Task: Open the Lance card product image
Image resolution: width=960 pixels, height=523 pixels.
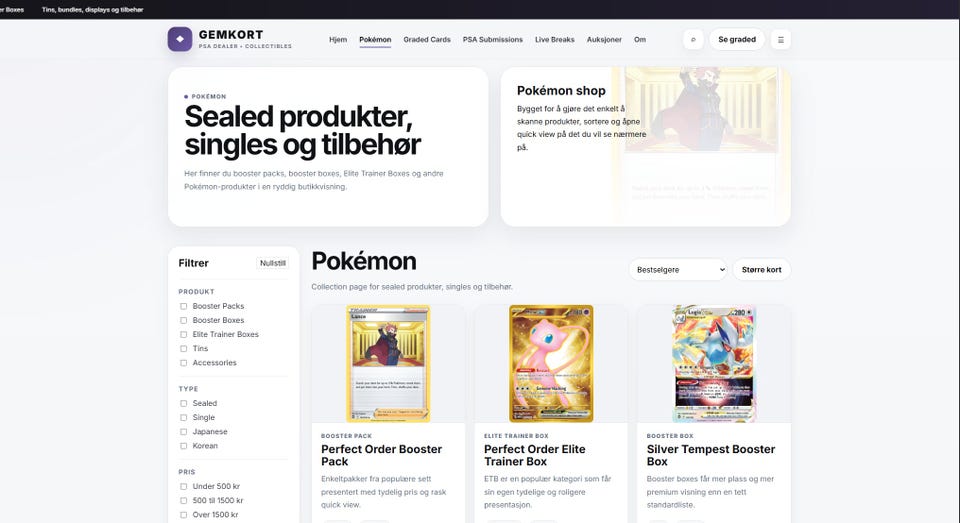Action: [x=388, y=363]
